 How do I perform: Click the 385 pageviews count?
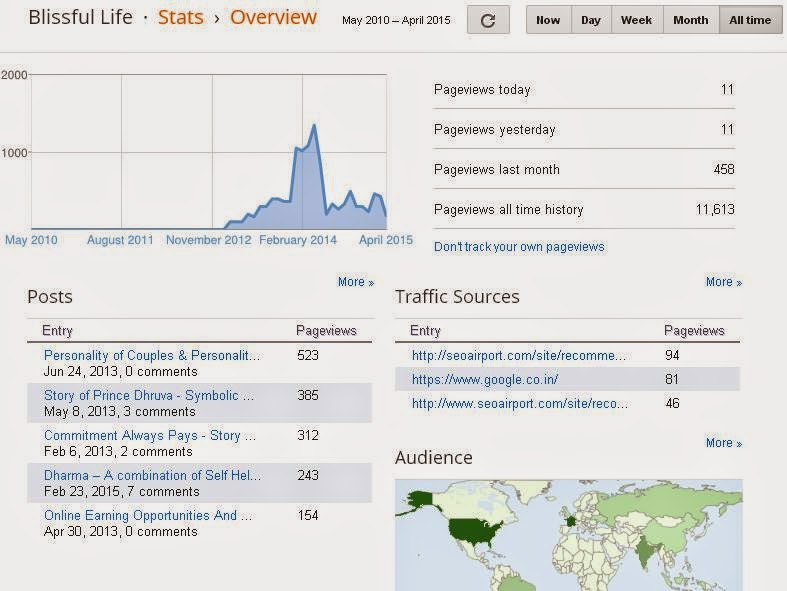[308, 396]
